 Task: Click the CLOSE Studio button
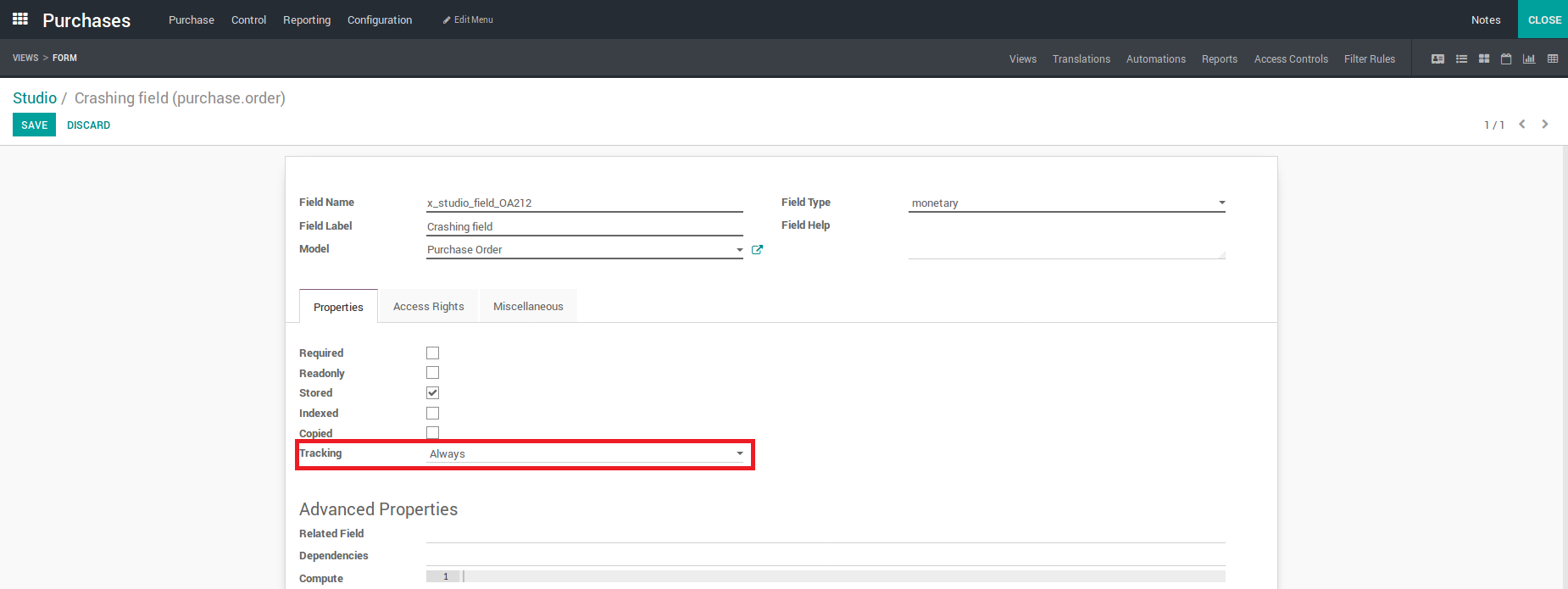pyautogui.click(x=1543, y=19)
